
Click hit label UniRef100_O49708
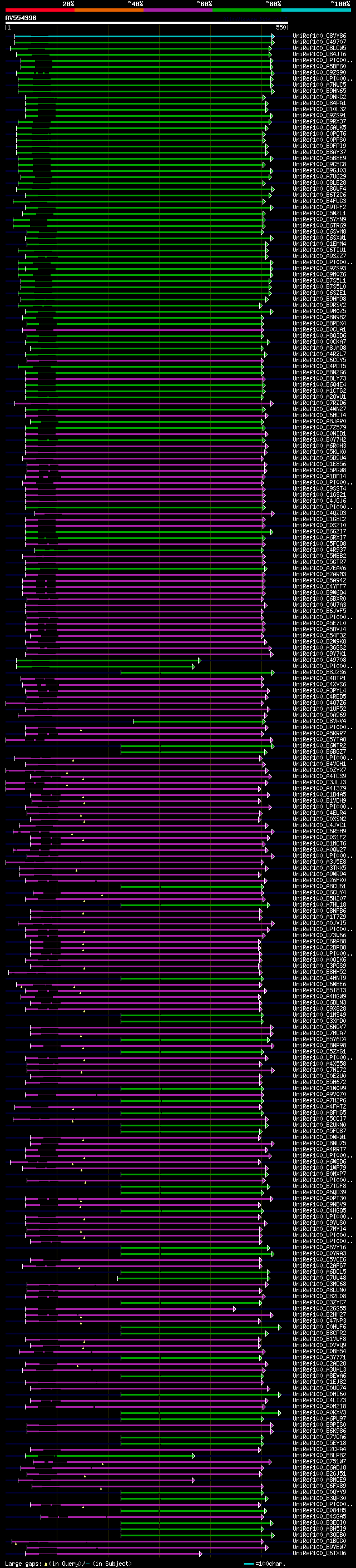[319, 660]
